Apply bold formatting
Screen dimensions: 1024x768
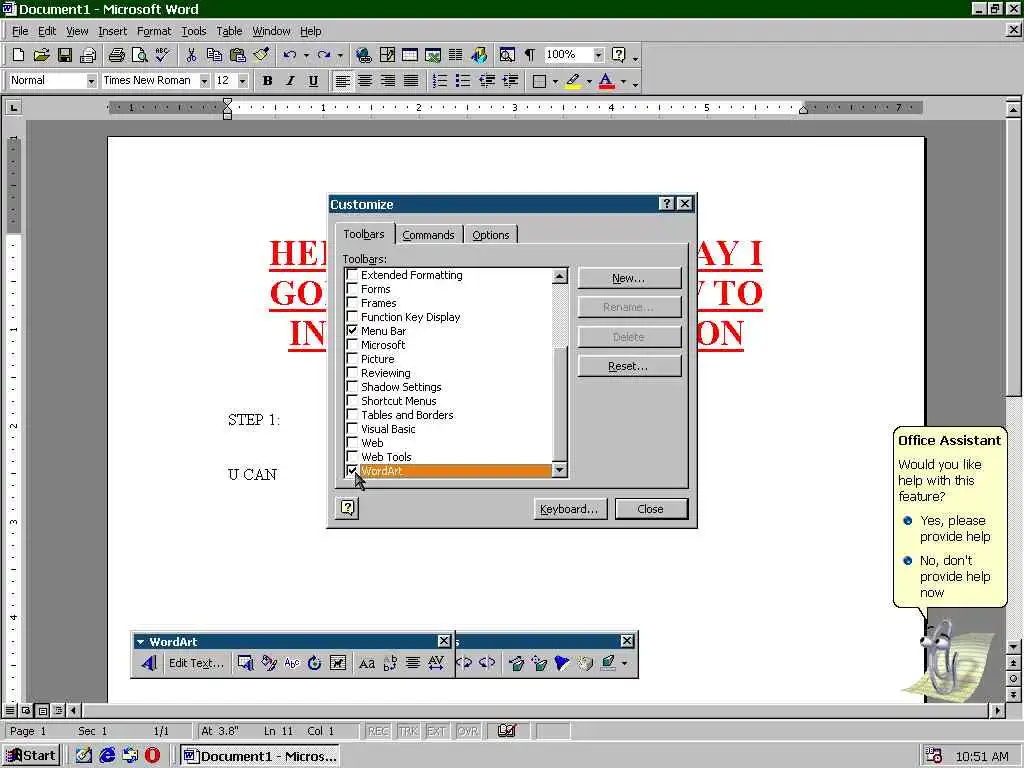click(x=267, y=81)
